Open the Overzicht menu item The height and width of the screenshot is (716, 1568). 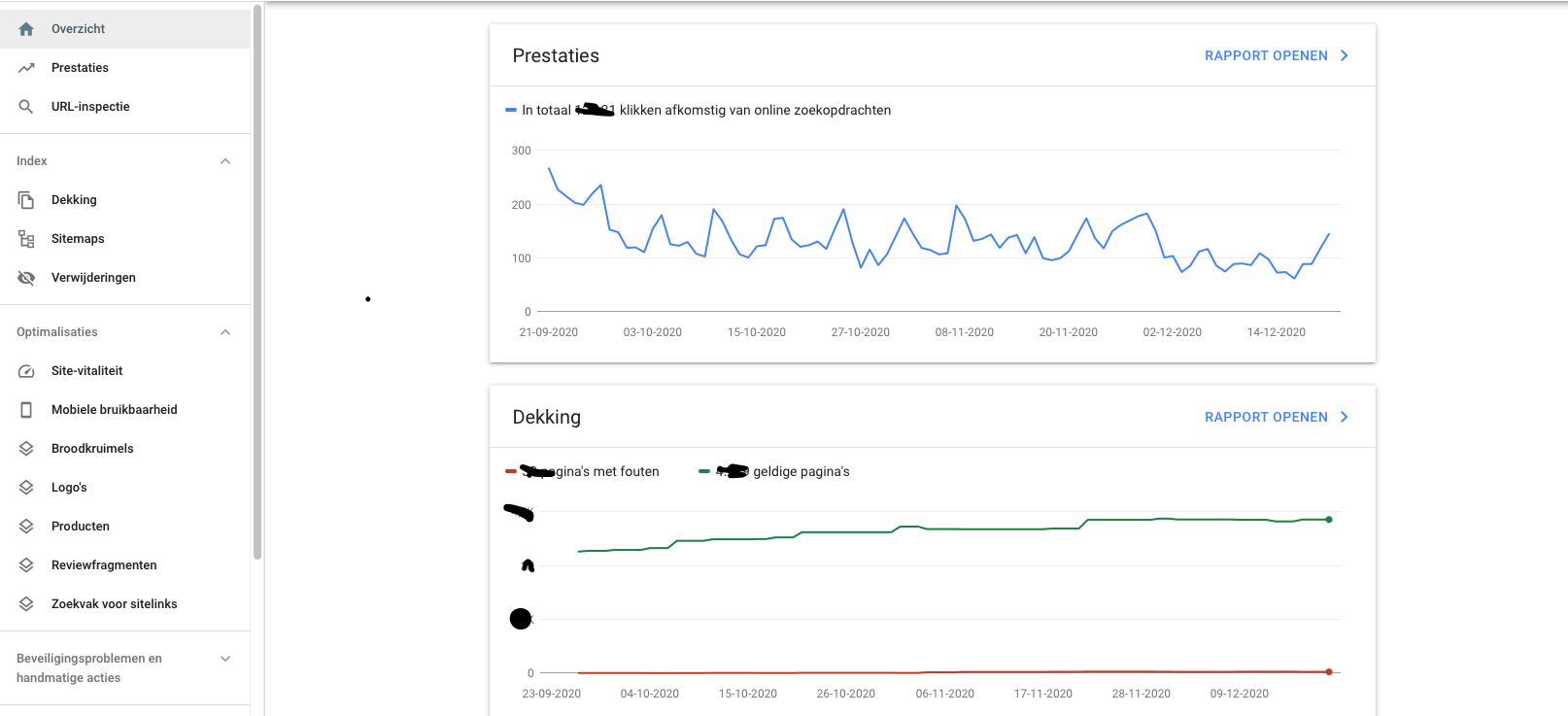124,29
